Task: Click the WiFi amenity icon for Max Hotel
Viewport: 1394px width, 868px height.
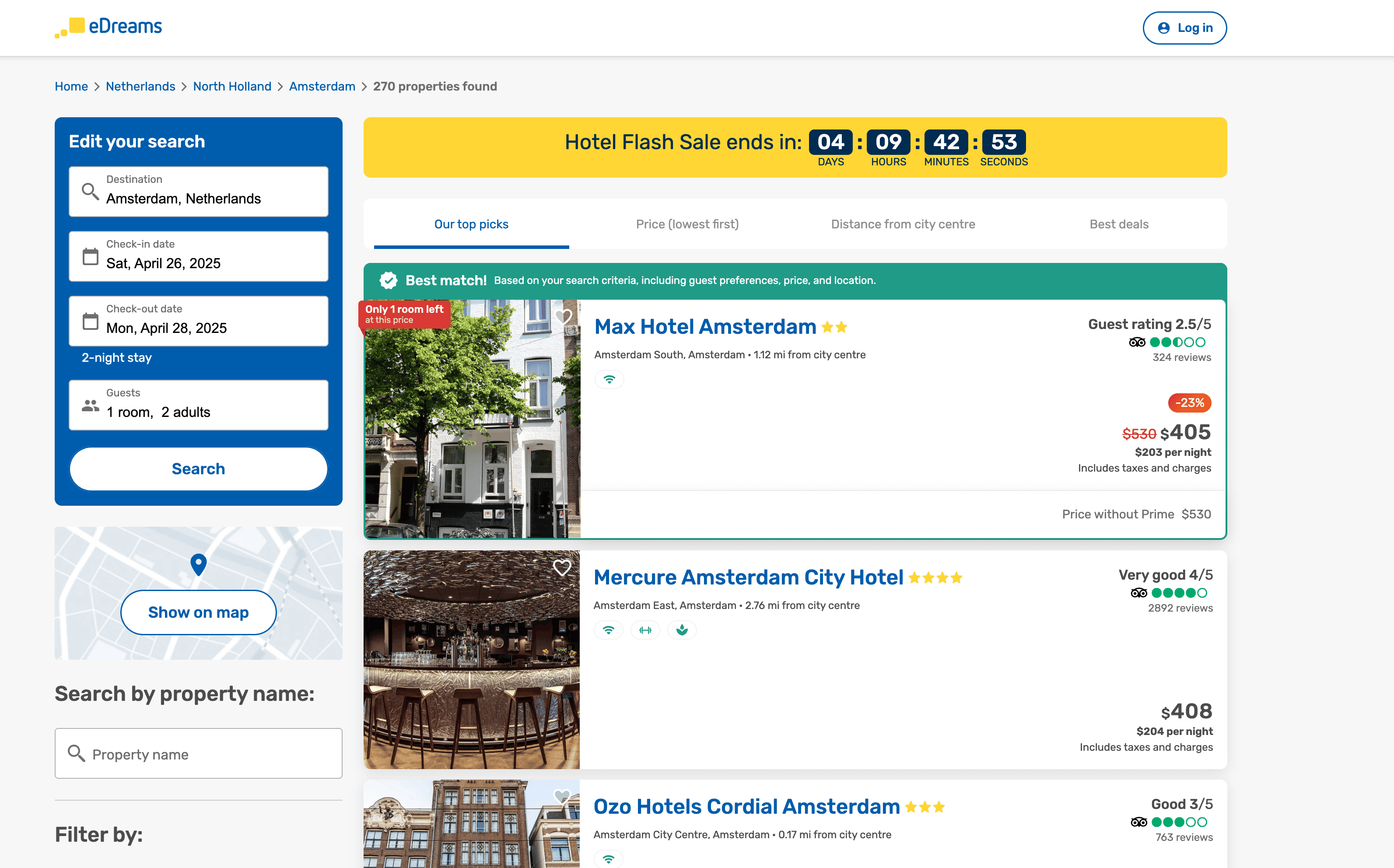Action: (609, 379)
